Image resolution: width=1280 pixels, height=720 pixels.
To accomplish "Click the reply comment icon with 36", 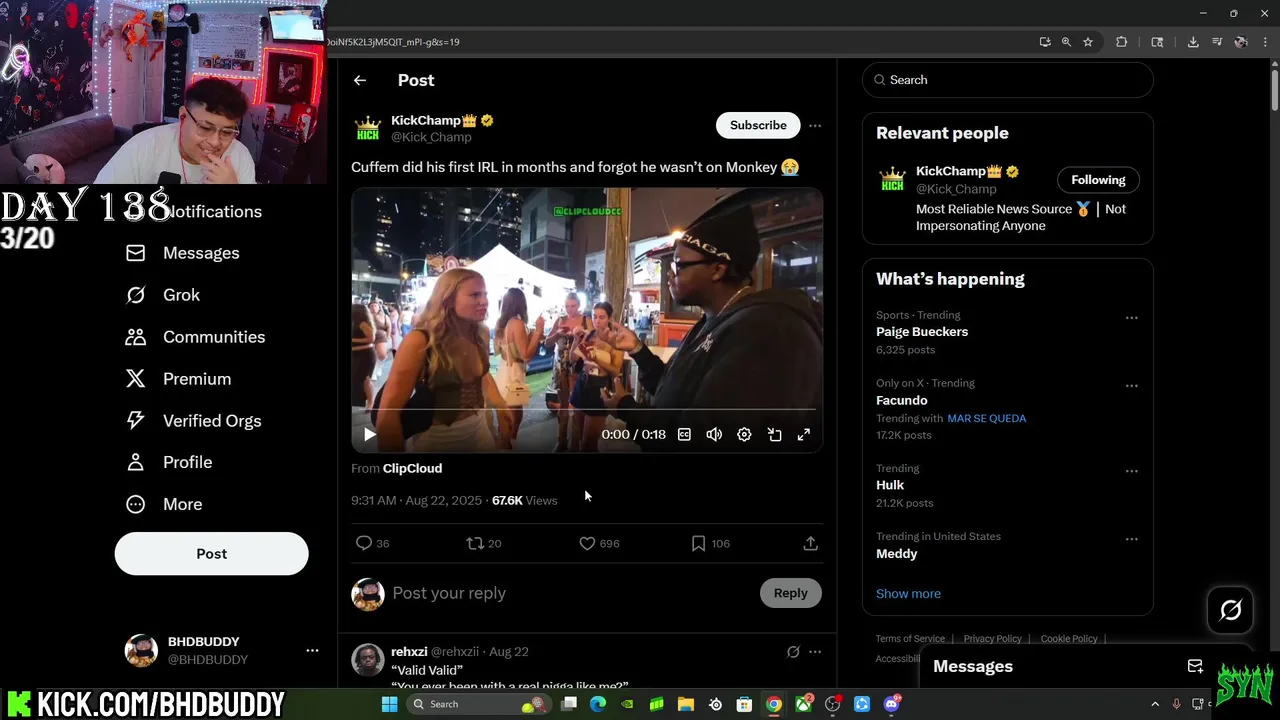I will (x=372, y=543).
